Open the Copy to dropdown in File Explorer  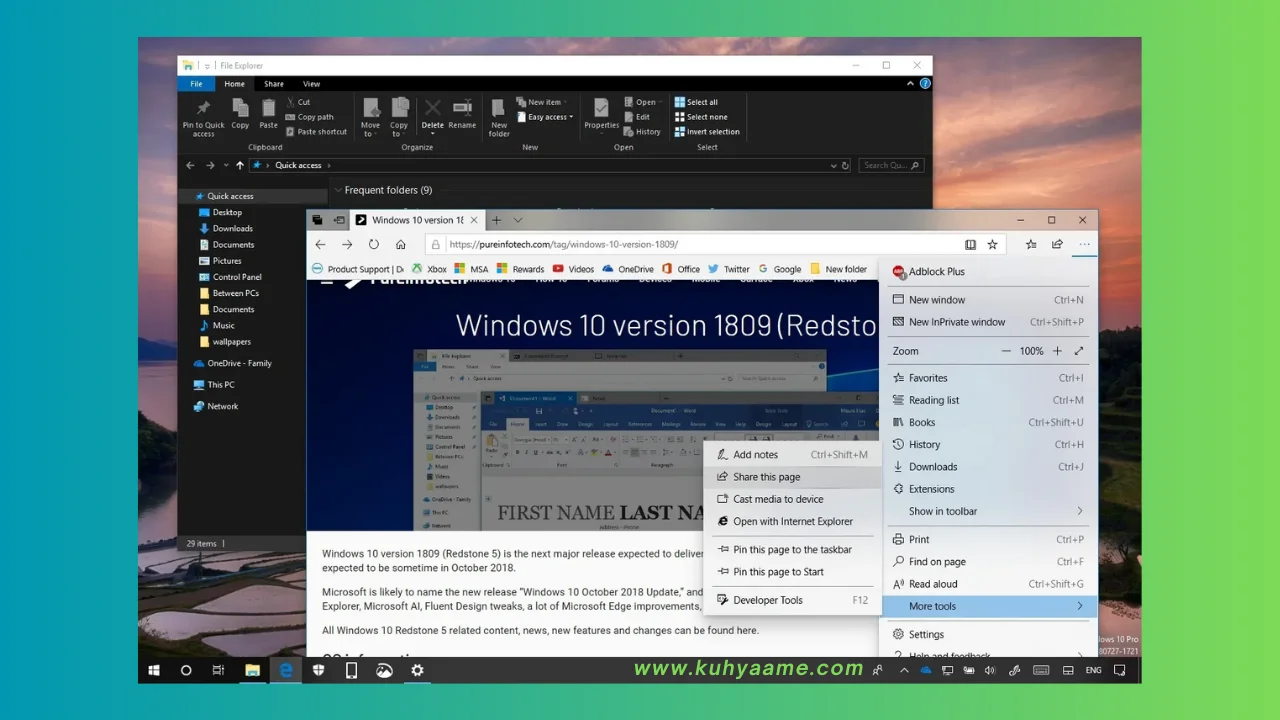point(399,118)
